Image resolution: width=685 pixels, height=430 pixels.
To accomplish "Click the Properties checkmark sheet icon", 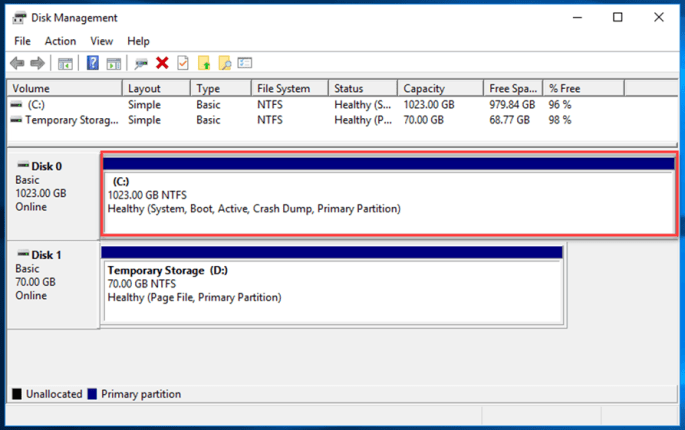I will pos(183,63).
